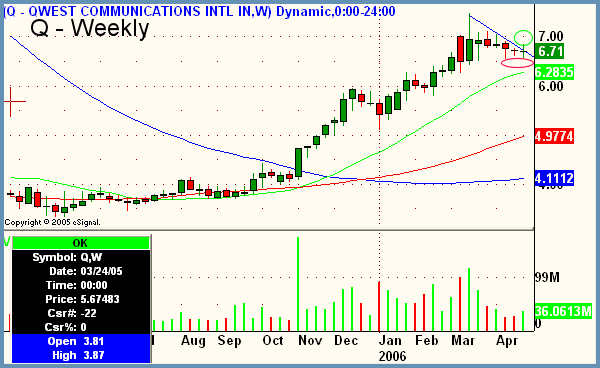Click the 6.71 current price tag

point(550,51)
